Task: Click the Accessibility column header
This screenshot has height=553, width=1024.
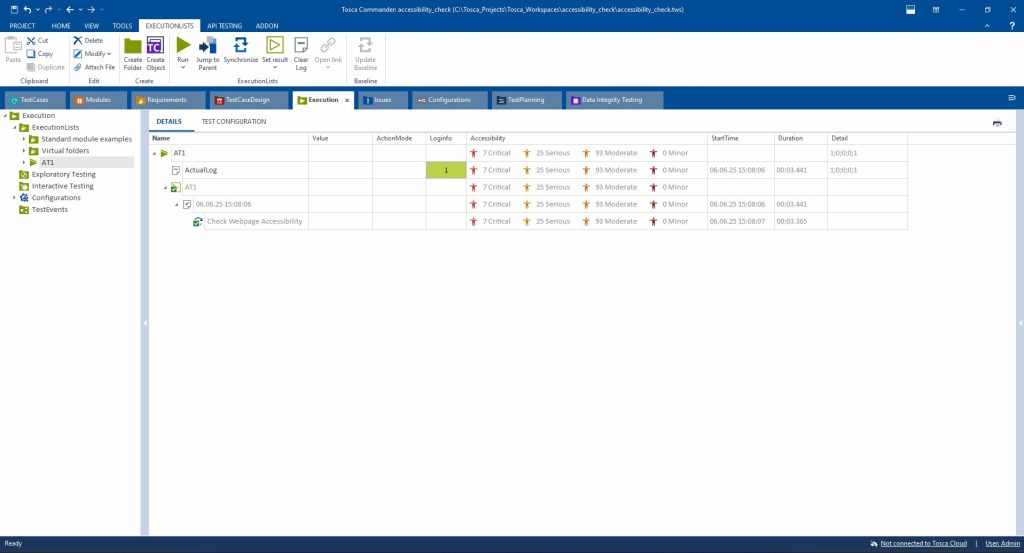Action: pyautogui.click(x=586, y=138)
